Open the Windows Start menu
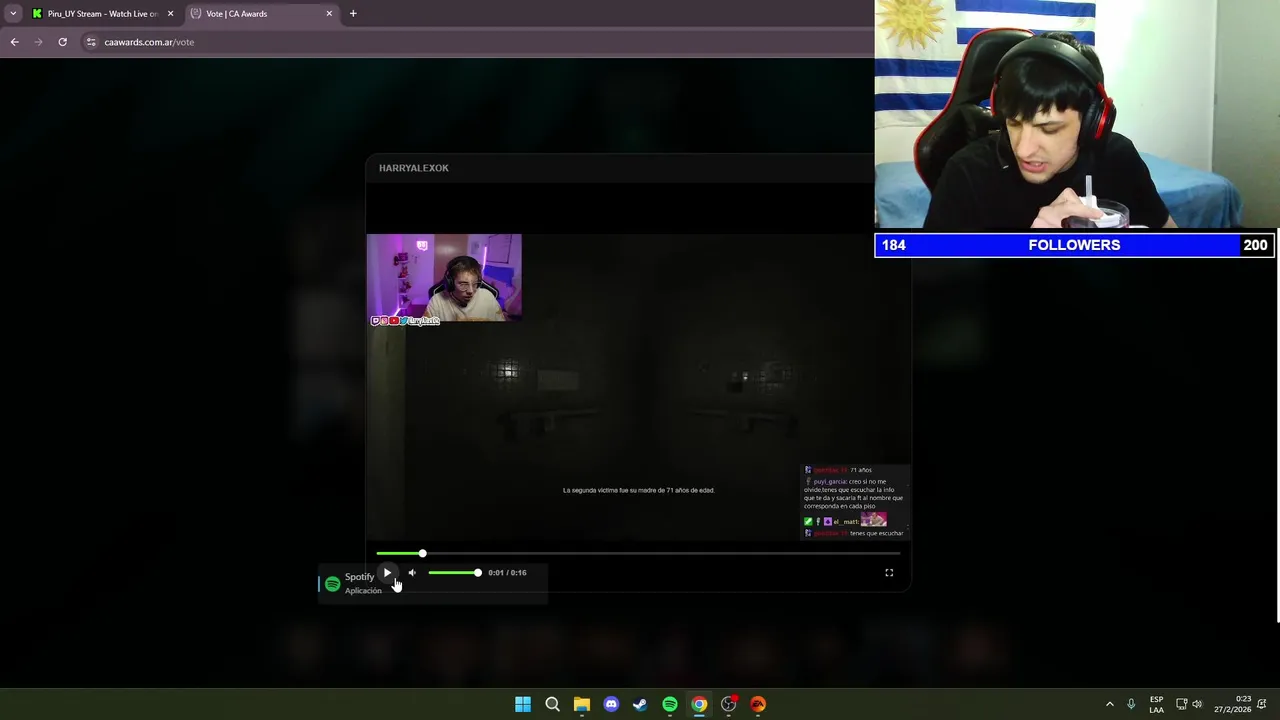 pyautogui.click(x=523, y=704)
